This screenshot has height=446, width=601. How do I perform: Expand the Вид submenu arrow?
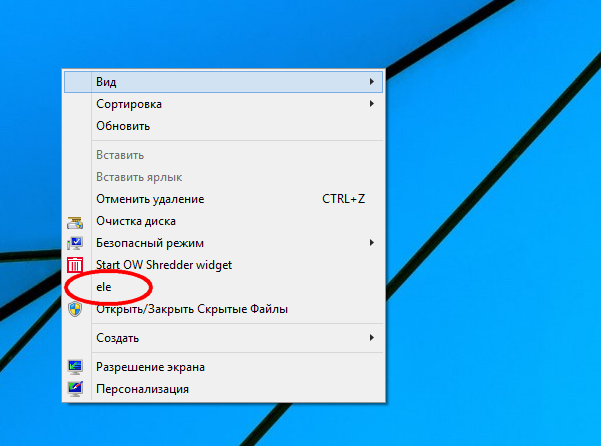coord(371,82)
